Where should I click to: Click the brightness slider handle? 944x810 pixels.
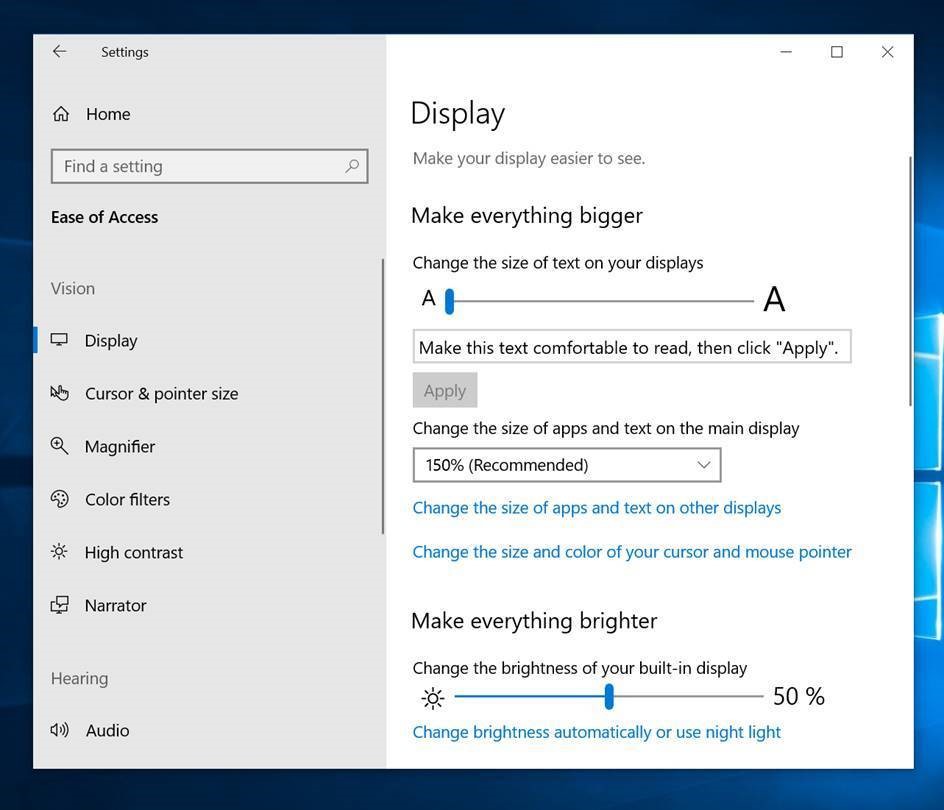tap(608, 696)
